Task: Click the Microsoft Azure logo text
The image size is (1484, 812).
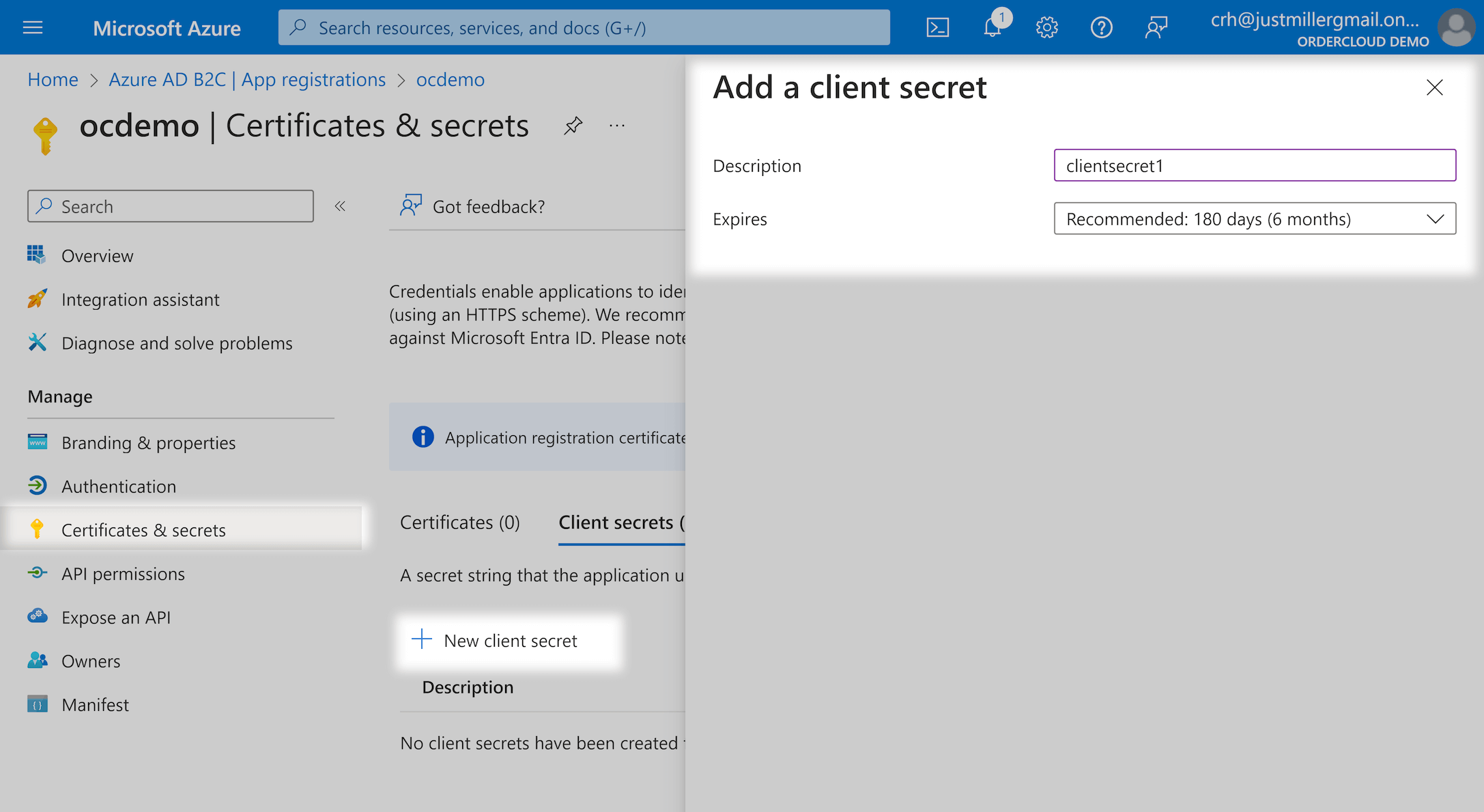Action: pos(167,28)
